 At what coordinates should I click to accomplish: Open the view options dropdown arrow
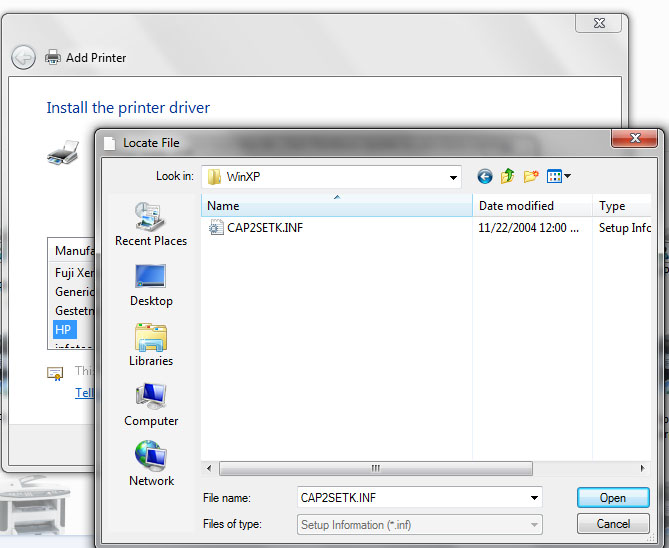(x=567, y=175)
